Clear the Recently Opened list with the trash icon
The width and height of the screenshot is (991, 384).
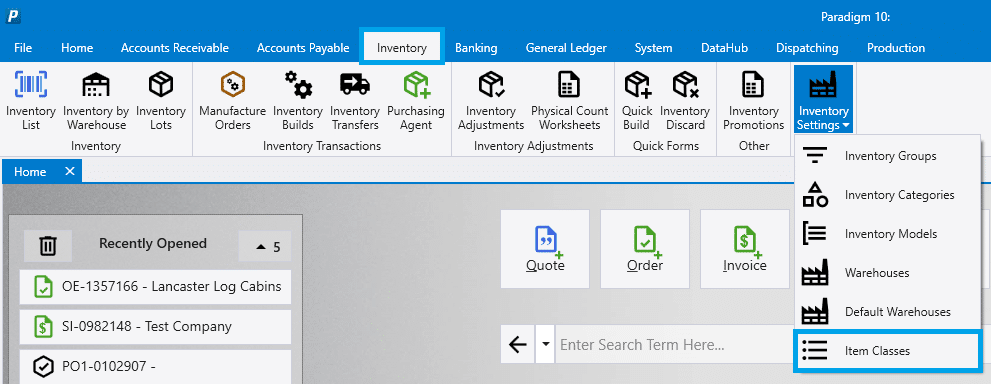[x=48, y=246]
